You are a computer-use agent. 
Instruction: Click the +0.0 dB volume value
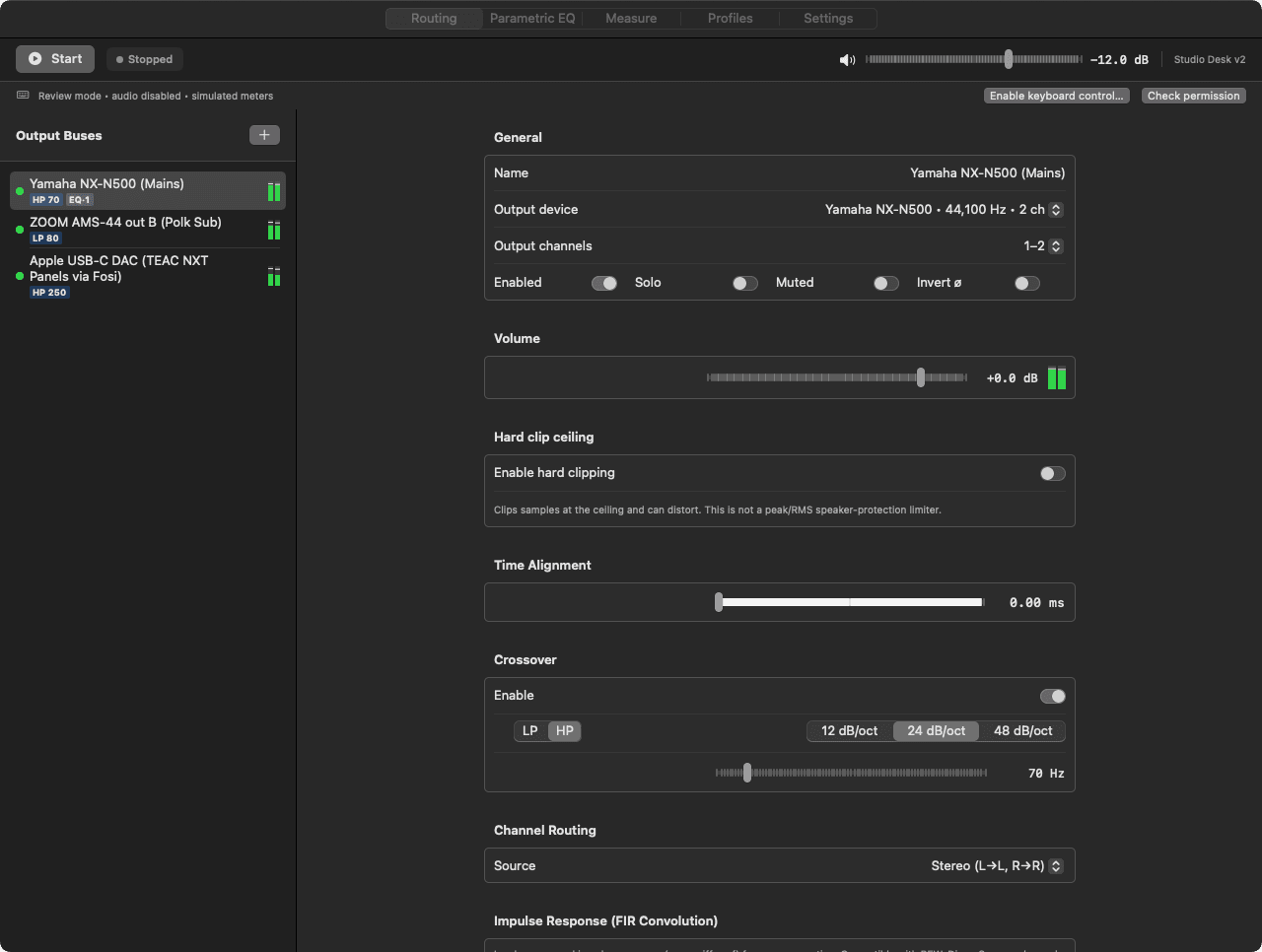[1012, 378]
